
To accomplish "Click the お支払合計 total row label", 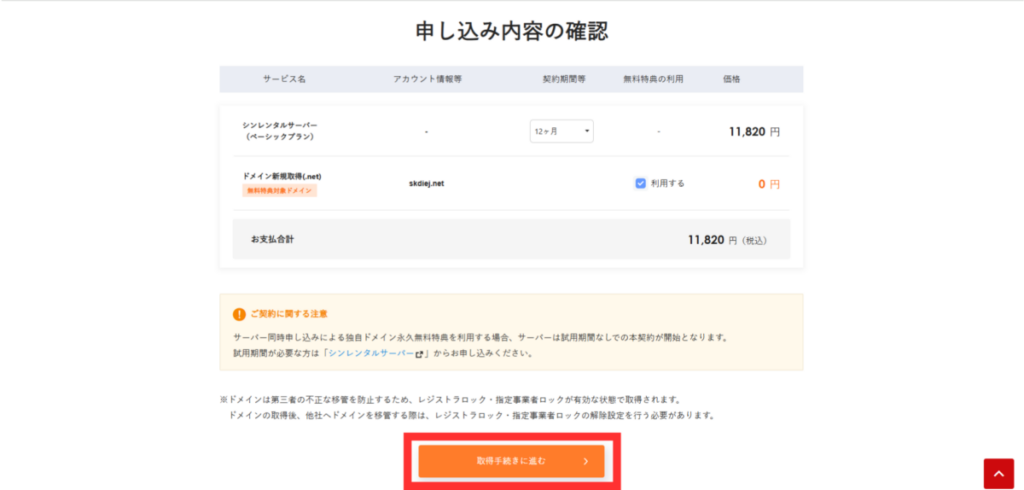I will 272,240.
